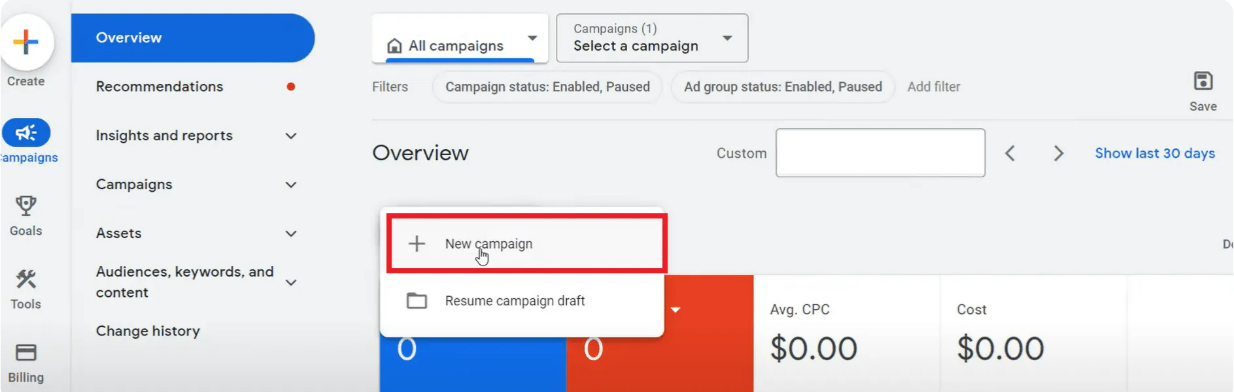Click the Save disk icon
This screenshot has width=1234, height=392.
click(x=1203, y=81)
